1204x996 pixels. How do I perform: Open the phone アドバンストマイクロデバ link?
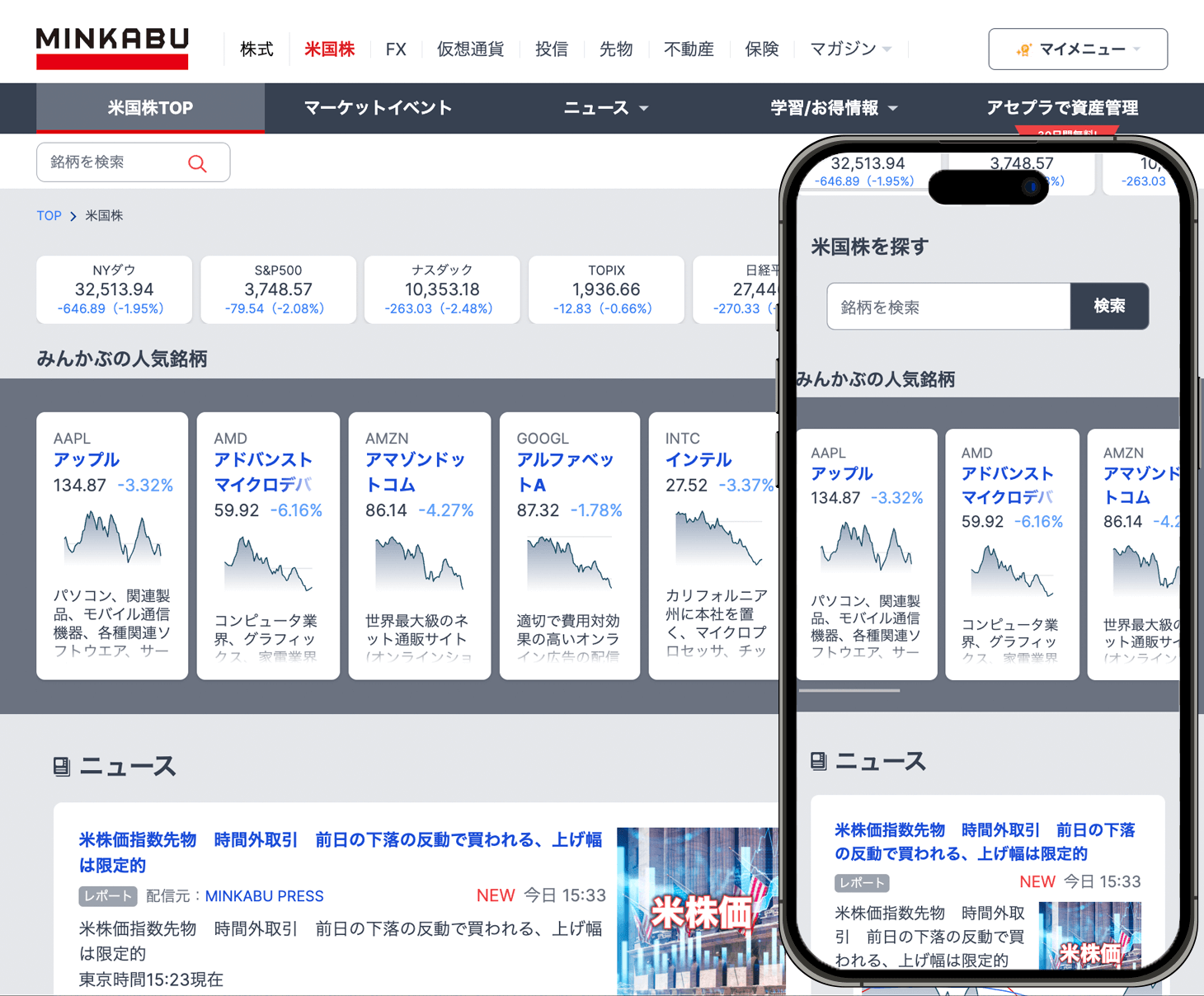pyautogui.click(x=1007, y=486)
